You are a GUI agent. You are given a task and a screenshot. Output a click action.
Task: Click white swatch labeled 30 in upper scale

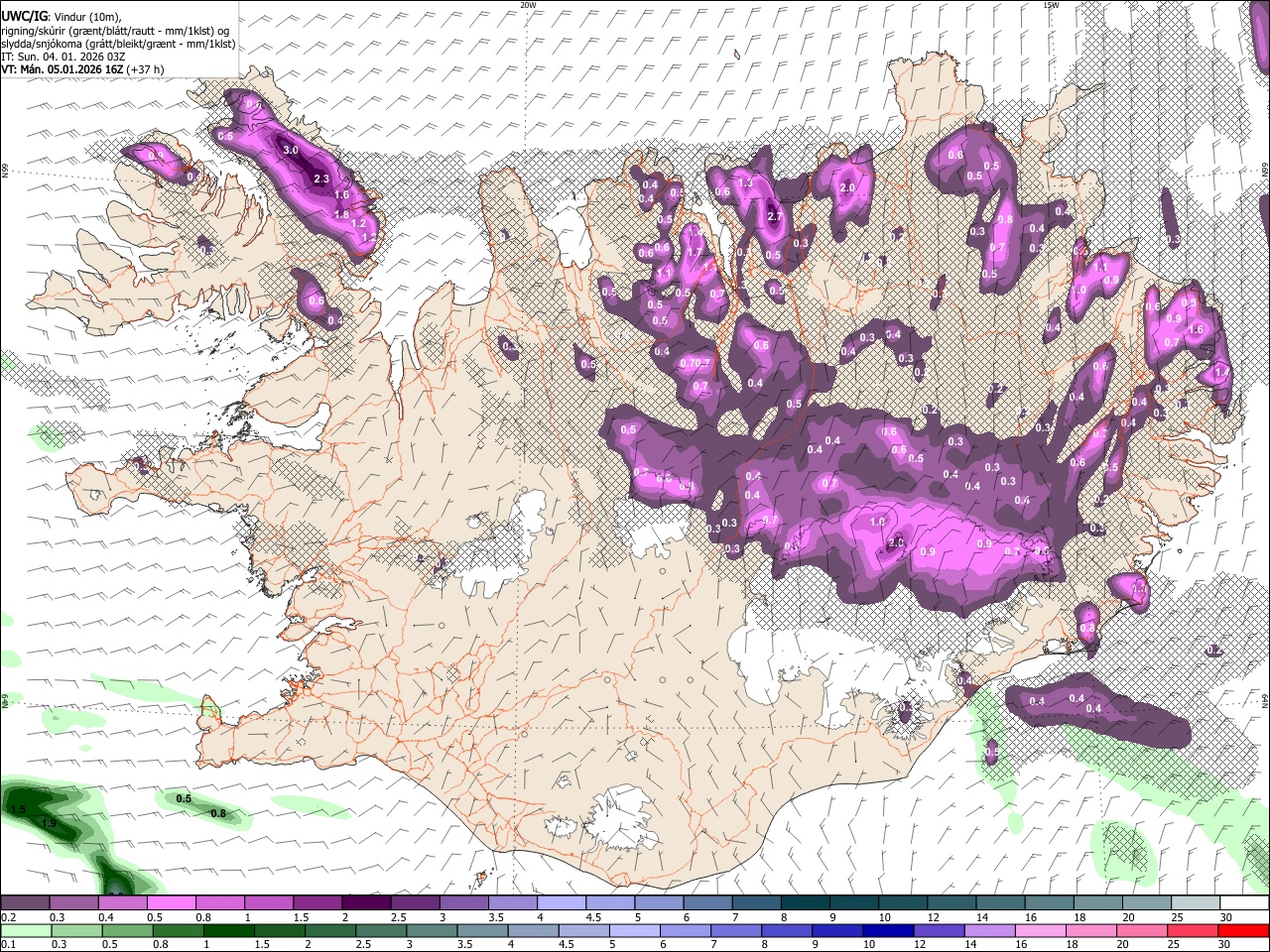pos(1242,903)
